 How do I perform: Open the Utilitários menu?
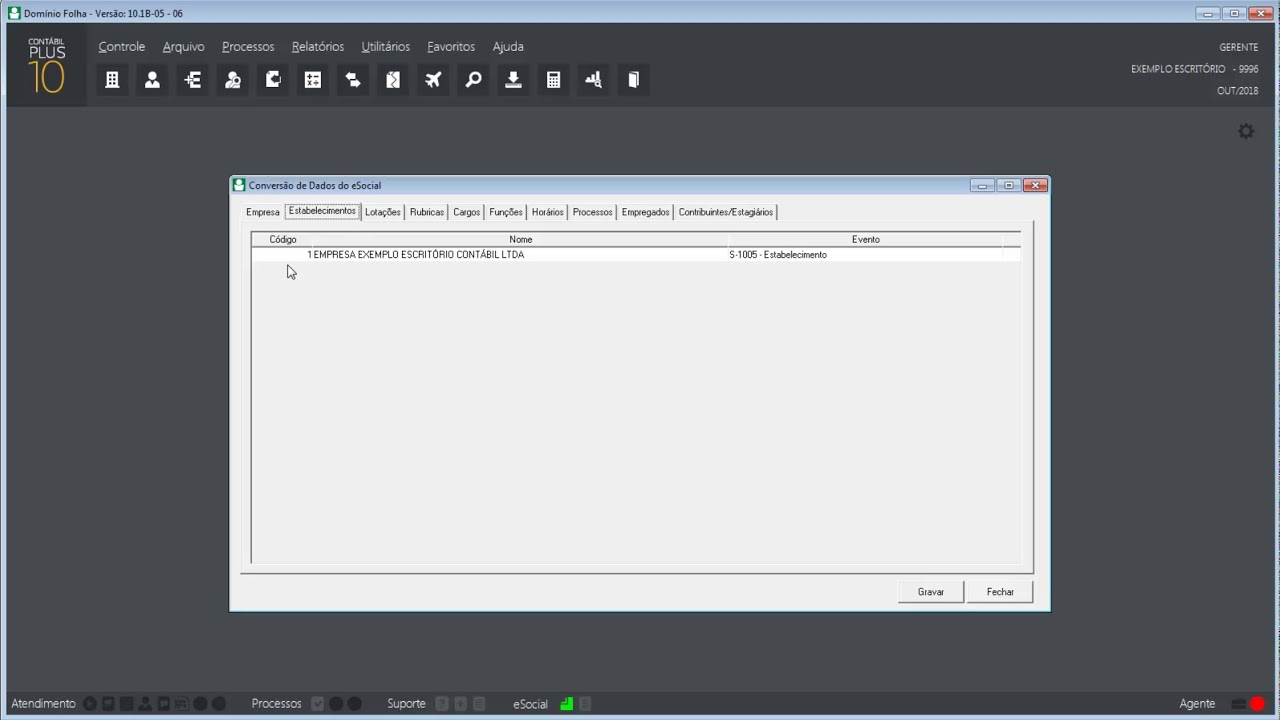pyautogui.click(x=386, y=47)
